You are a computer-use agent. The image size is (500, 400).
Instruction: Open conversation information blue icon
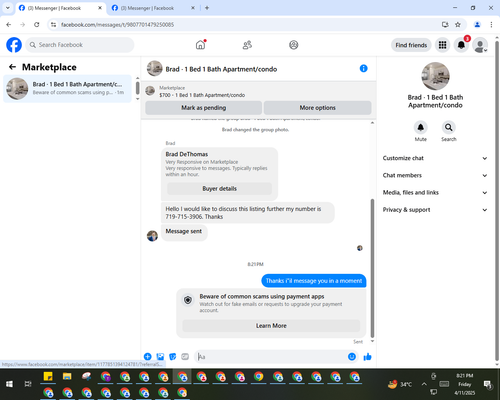pyautogui.click(x=363, y=69)
